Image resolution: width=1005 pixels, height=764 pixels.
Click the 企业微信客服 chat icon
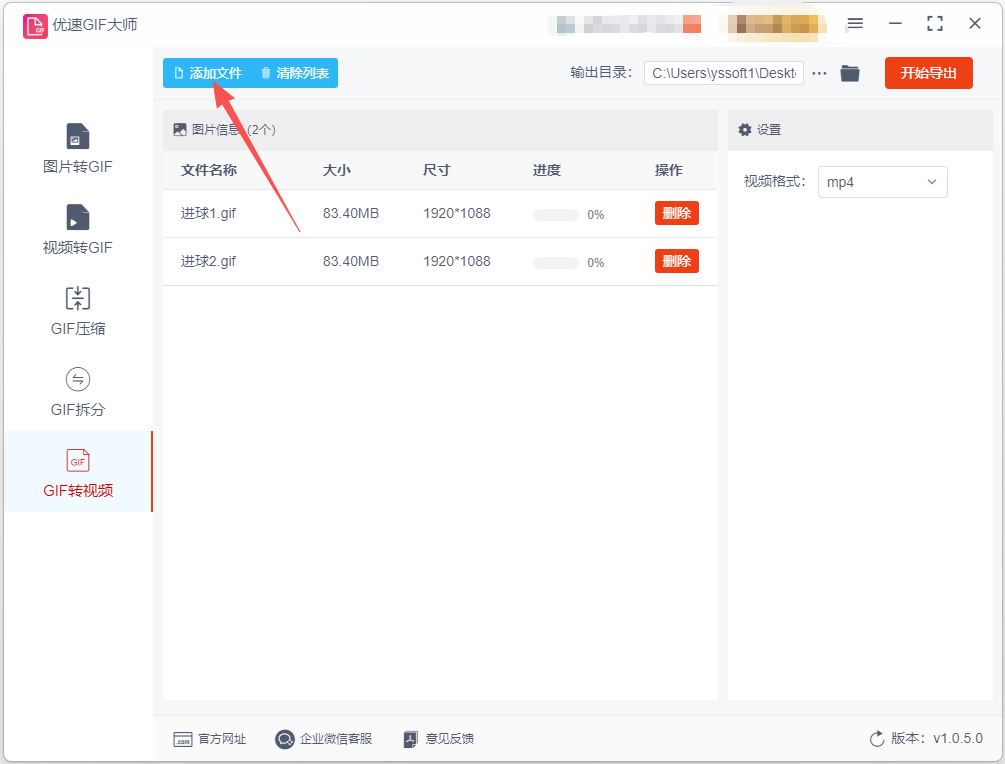pos(285,739)
